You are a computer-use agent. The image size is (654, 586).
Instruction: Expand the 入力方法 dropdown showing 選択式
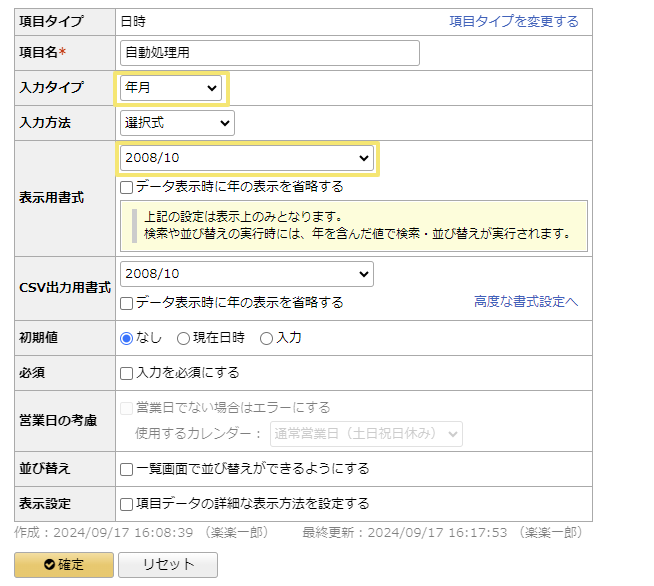pos(177,123)
